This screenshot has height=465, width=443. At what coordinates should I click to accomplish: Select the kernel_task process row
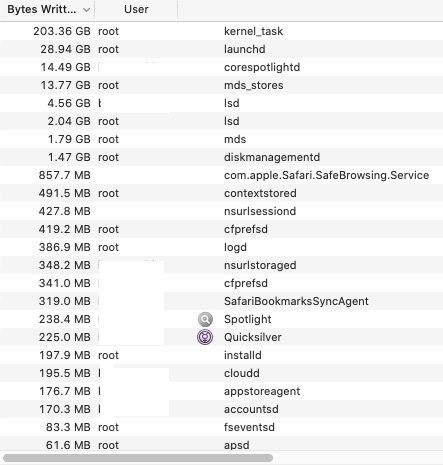tap(221, 31)
